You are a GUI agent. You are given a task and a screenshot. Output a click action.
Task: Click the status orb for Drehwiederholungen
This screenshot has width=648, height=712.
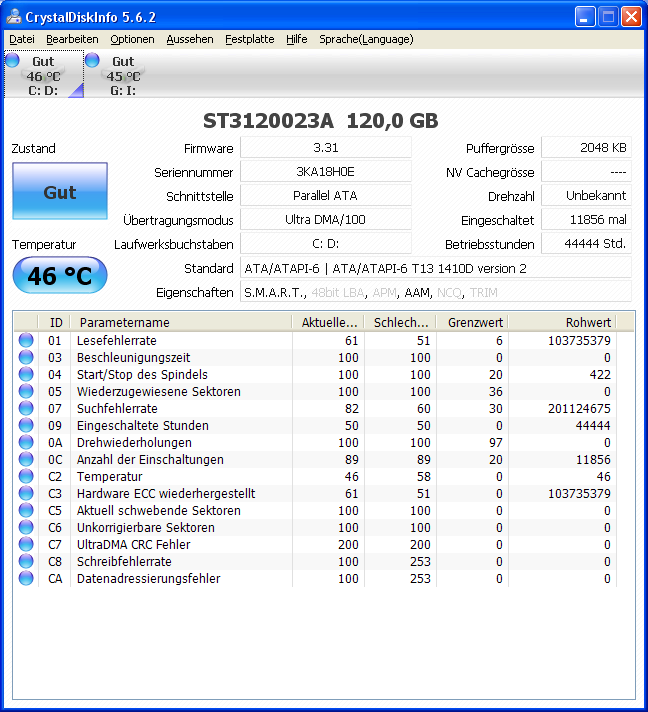26,442
